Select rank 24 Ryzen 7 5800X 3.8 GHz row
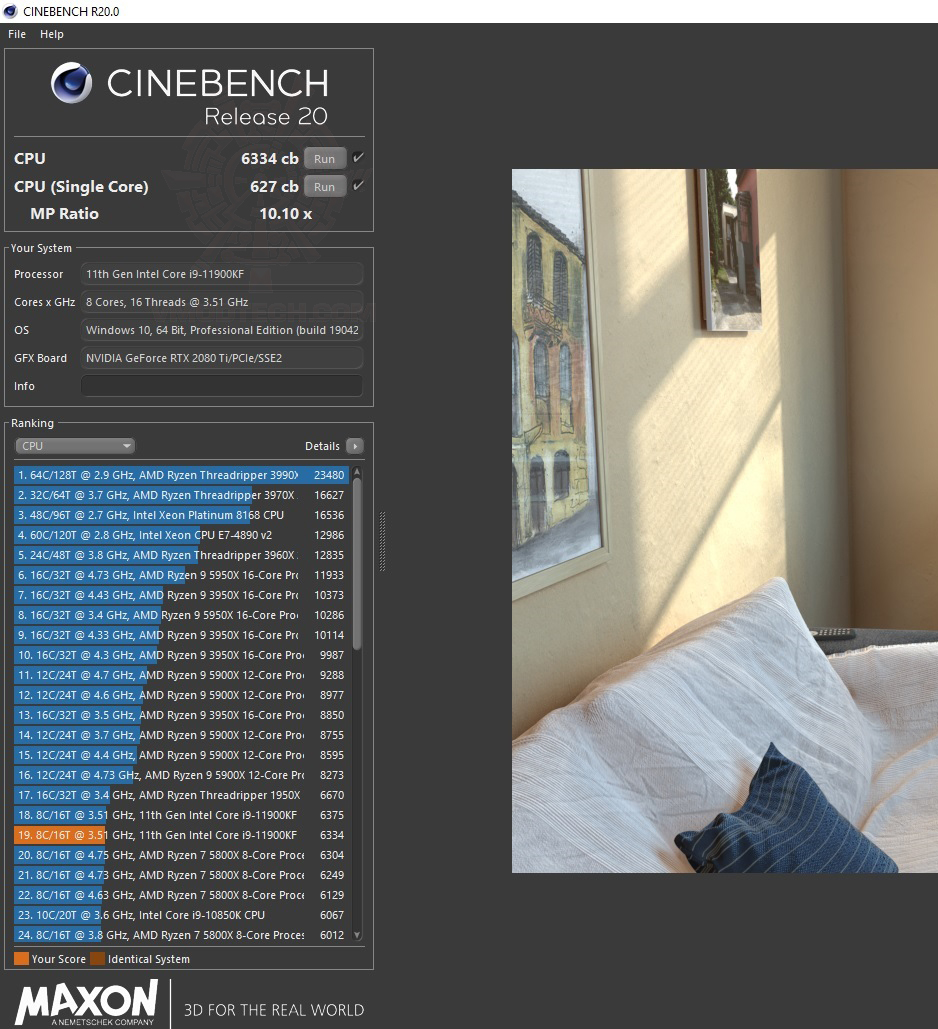Viewport: 938px width, 1029px height. point(181,936)
